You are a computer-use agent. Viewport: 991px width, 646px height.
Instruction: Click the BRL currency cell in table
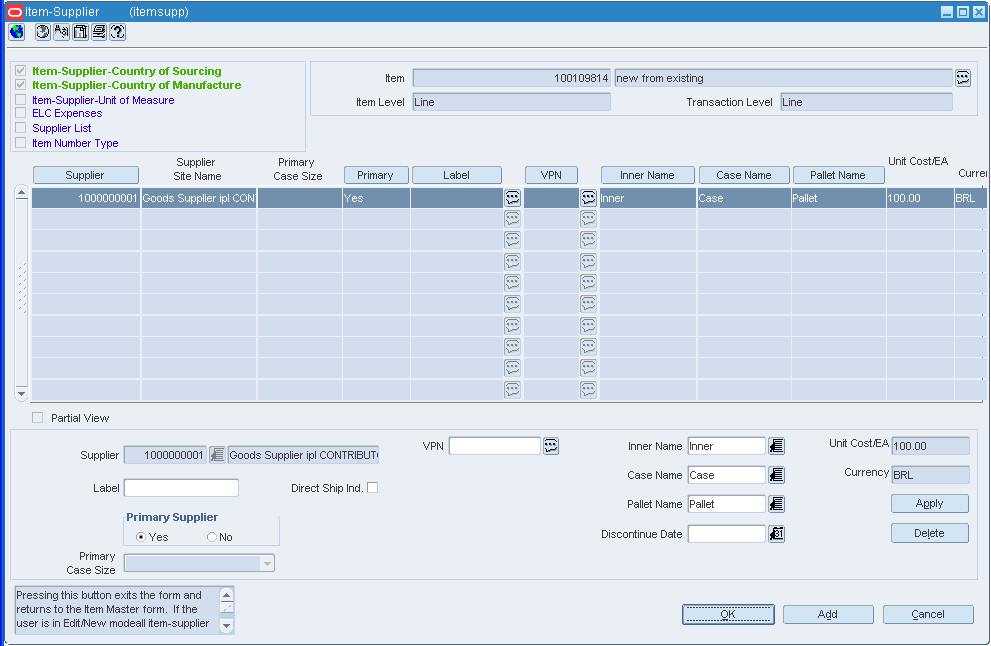[970, 198]
